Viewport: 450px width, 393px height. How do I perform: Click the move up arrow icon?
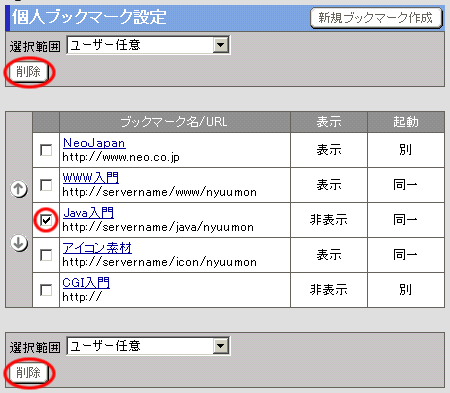(19, 189)
